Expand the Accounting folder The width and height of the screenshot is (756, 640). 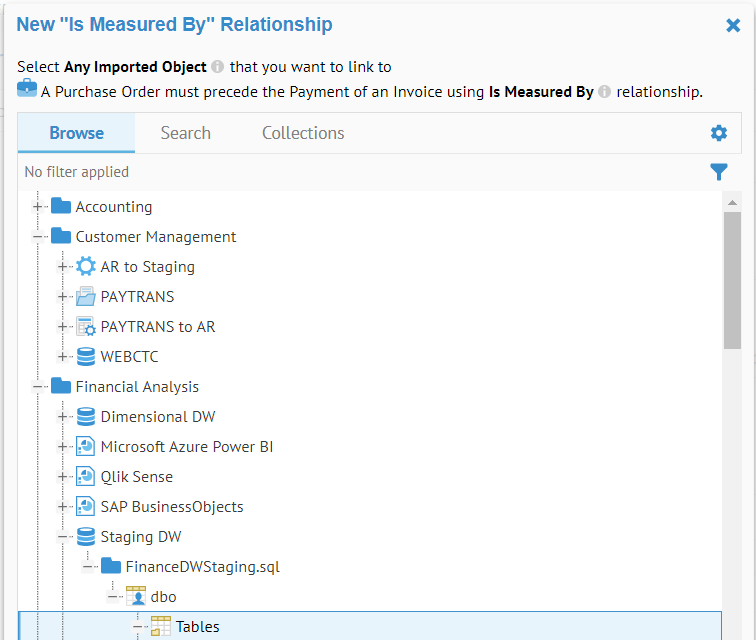[x=38, y=207]
